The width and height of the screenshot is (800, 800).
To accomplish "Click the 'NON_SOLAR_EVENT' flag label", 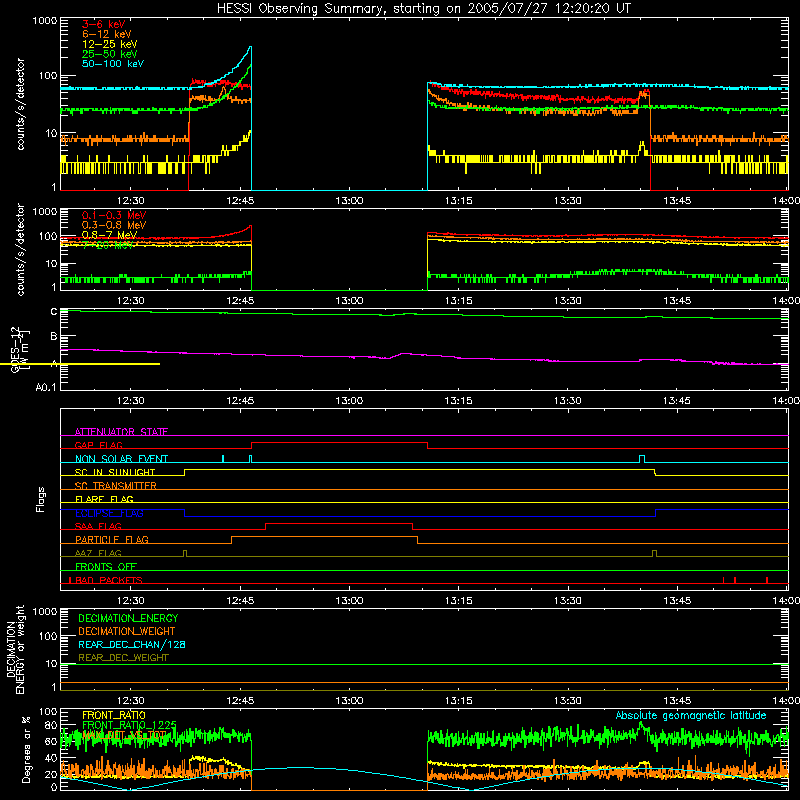I will tap(121, 459).
